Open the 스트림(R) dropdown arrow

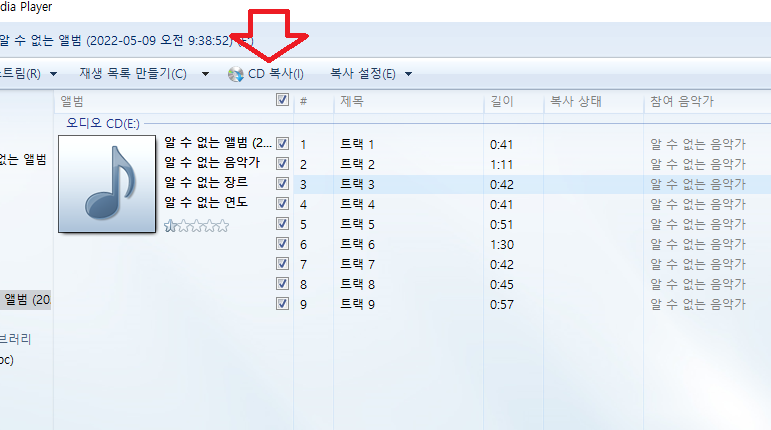[54, 74]
